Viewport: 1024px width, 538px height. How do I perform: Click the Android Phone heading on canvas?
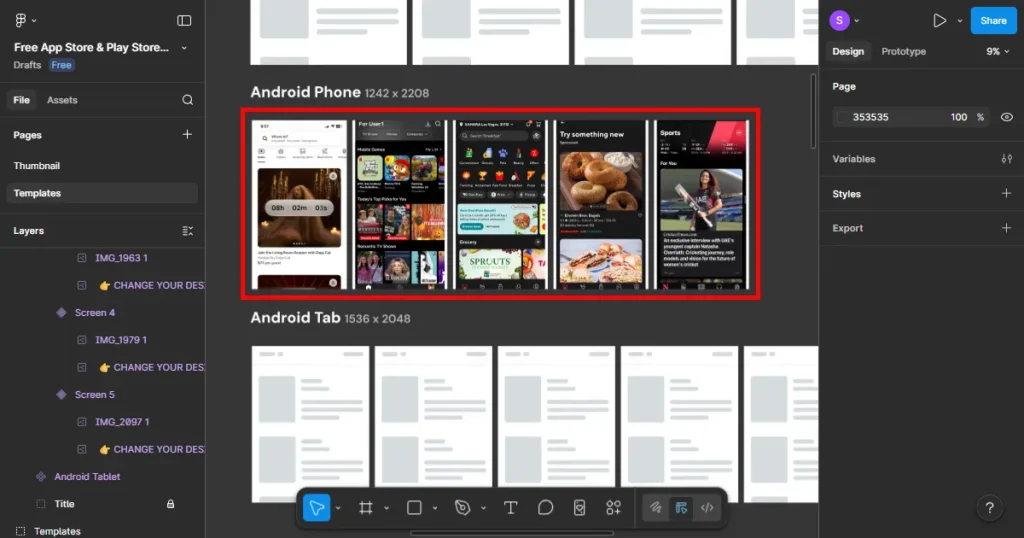coord(306,92)
